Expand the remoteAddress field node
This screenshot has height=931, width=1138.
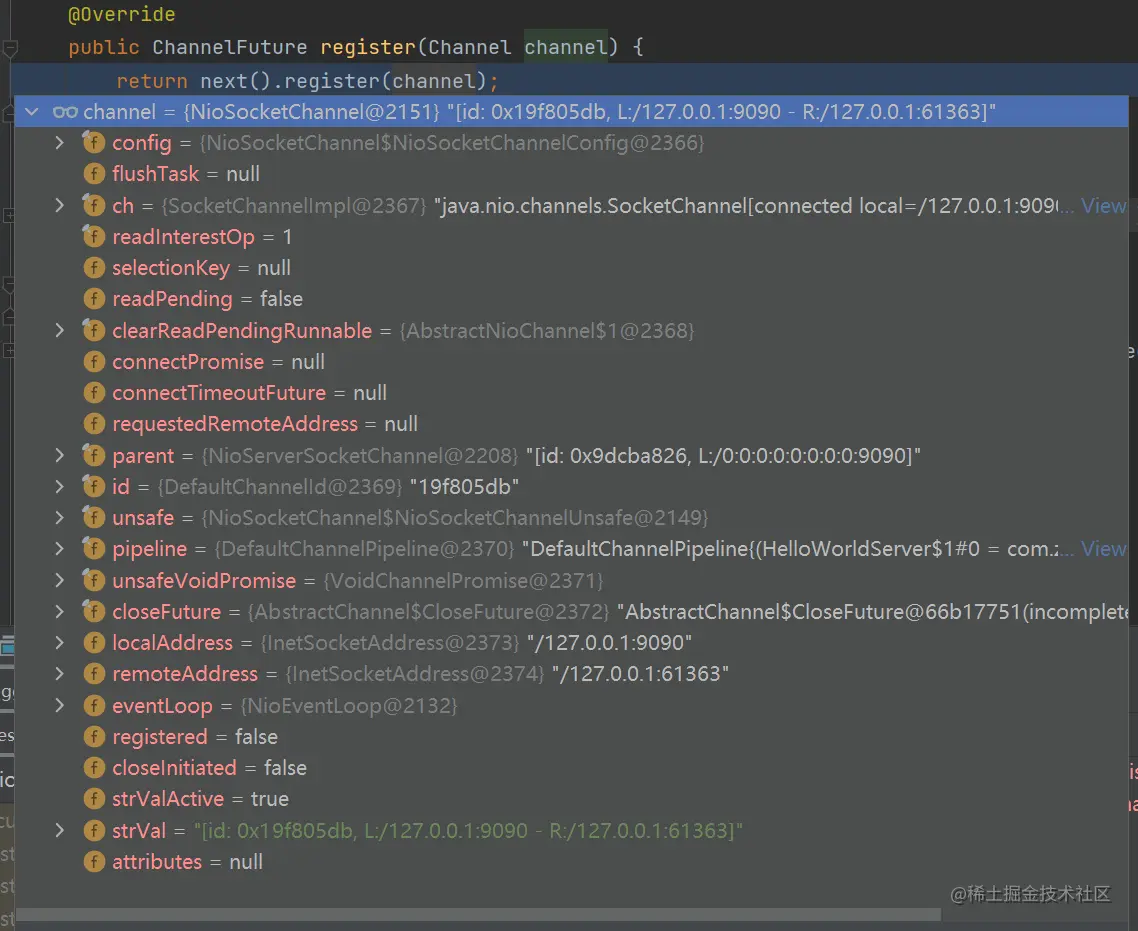pyautogui.click(x=60, y=673)
